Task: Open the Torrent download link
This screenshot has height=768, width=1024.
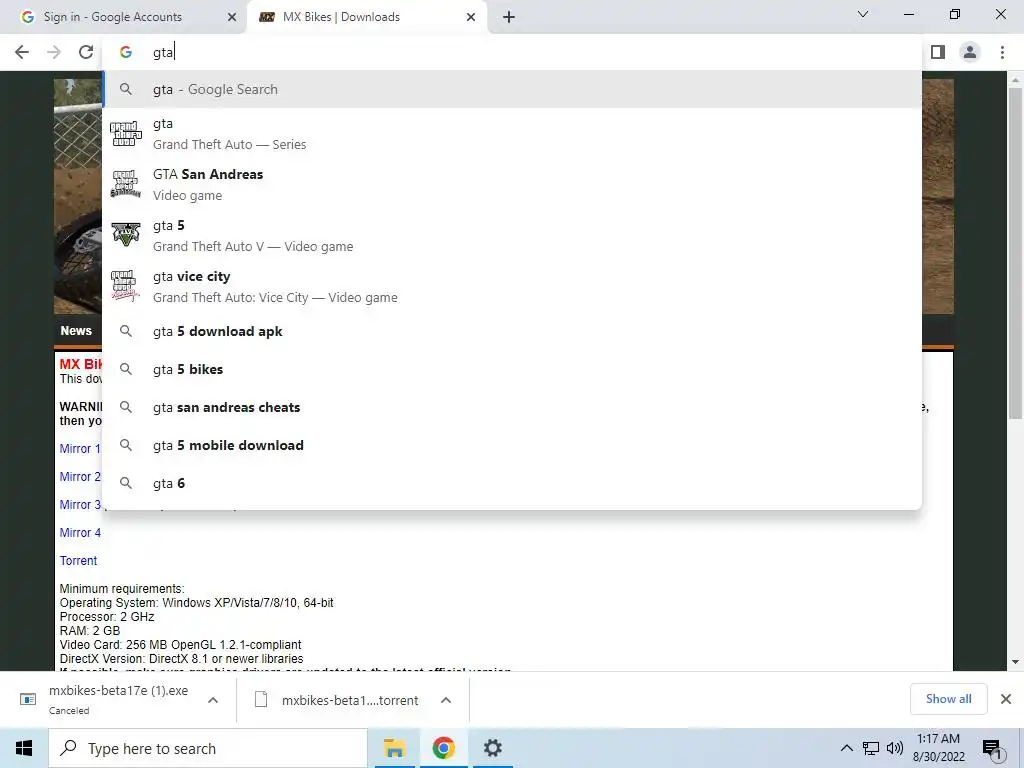Action: coord(78,561)
